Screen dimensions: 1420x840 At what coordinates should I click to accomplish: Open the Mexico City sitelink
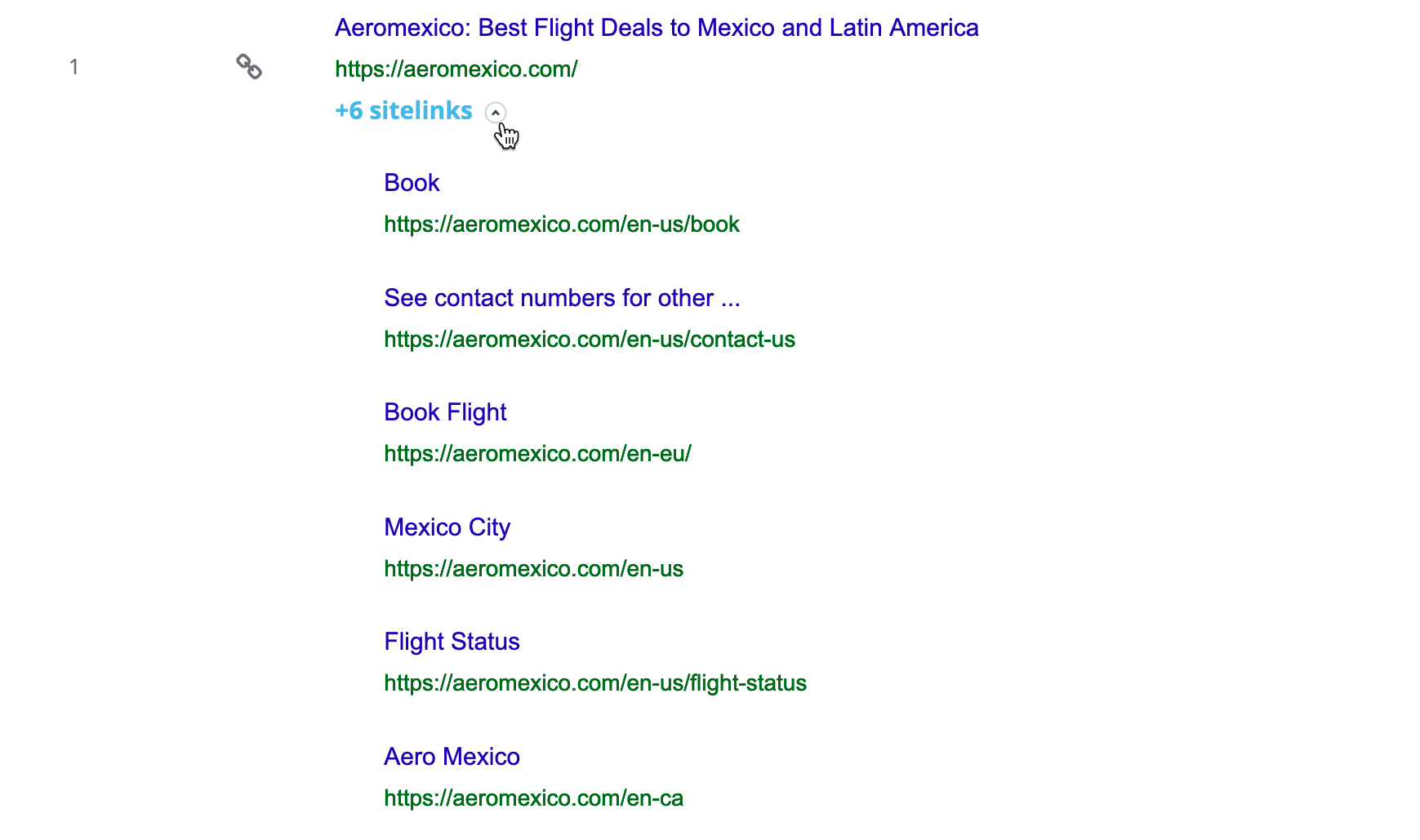(x=447, y=527)
